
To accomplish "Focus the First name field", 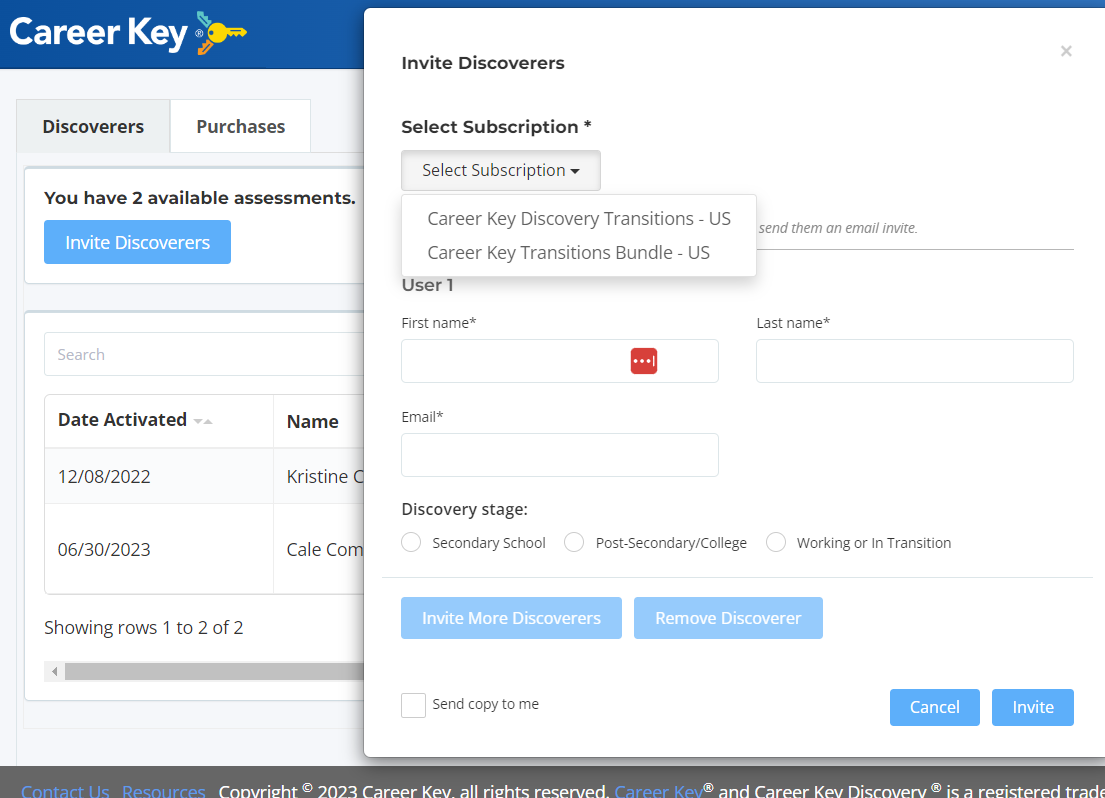I will (560, 361).
